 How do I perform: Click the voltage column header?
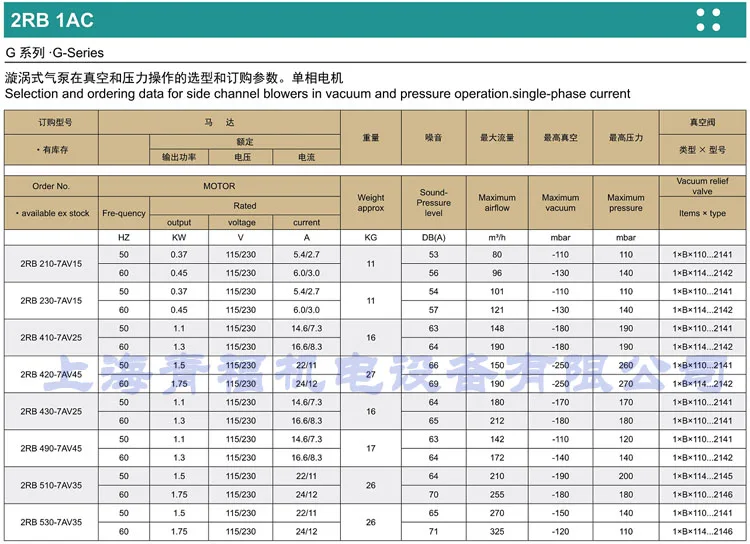(242, 222)
